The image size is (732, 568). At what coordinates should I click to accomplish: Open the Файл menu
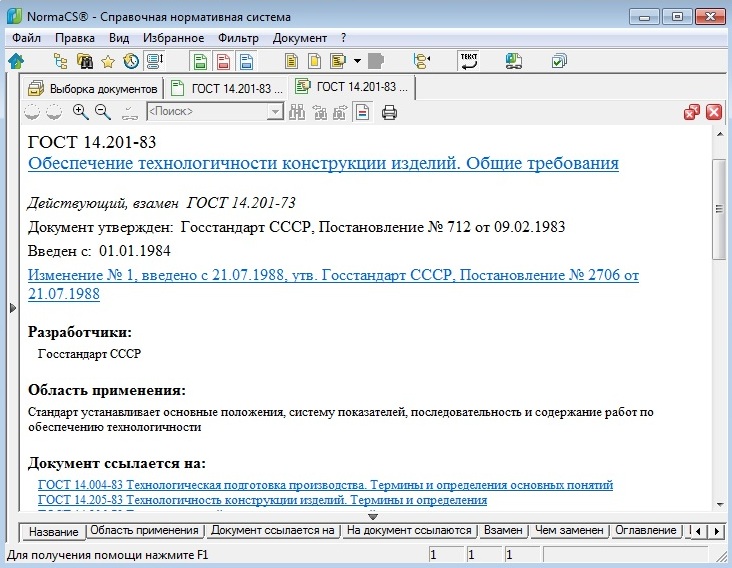pyautogui.click(x=26, y=38)
